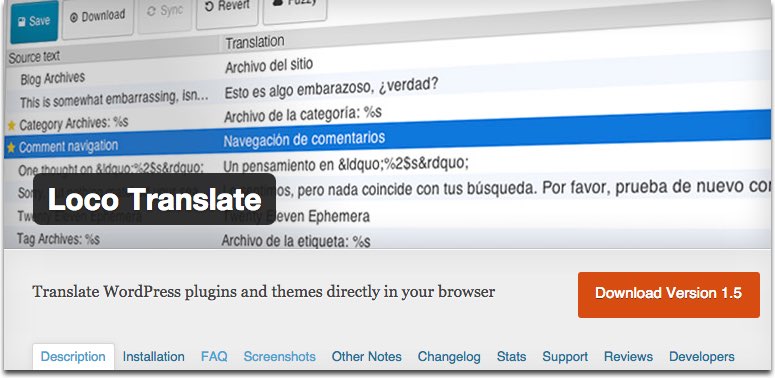Click the Source text column header
Viewport: 775px width, 378px height.
click(x=34, y=57)
